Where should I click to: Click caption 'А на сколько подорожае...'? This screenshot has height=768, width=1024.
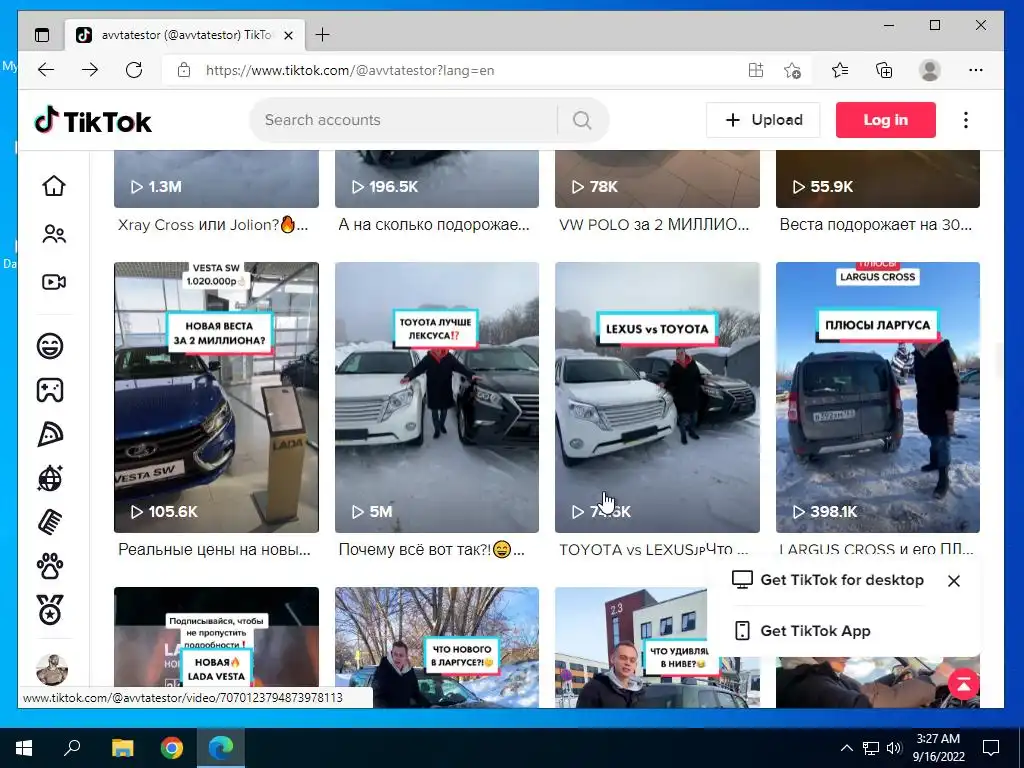coord(434,225)
